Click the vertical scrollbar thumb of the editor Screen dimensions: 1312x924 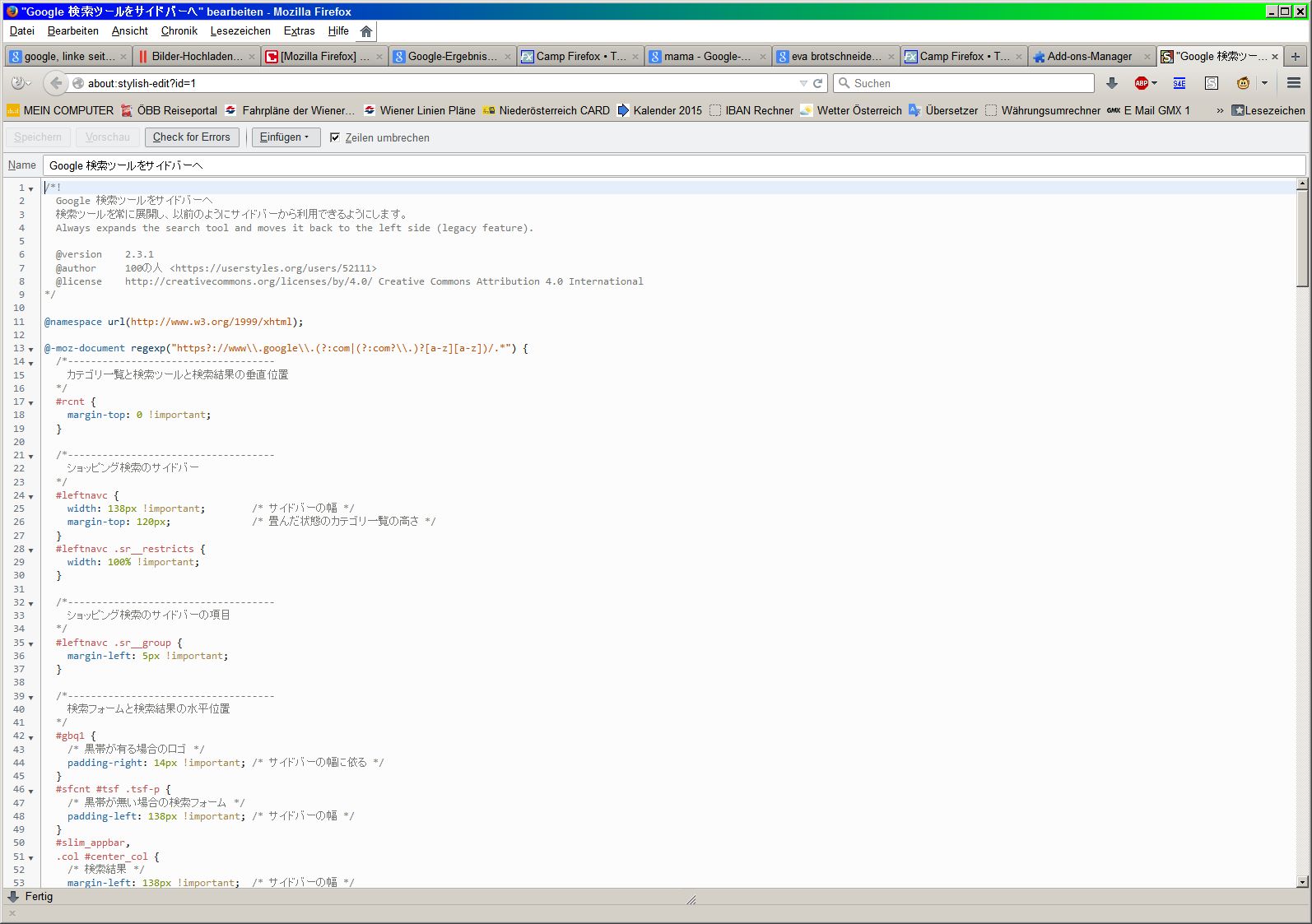pyautogui.click(x=1302, y=239)
